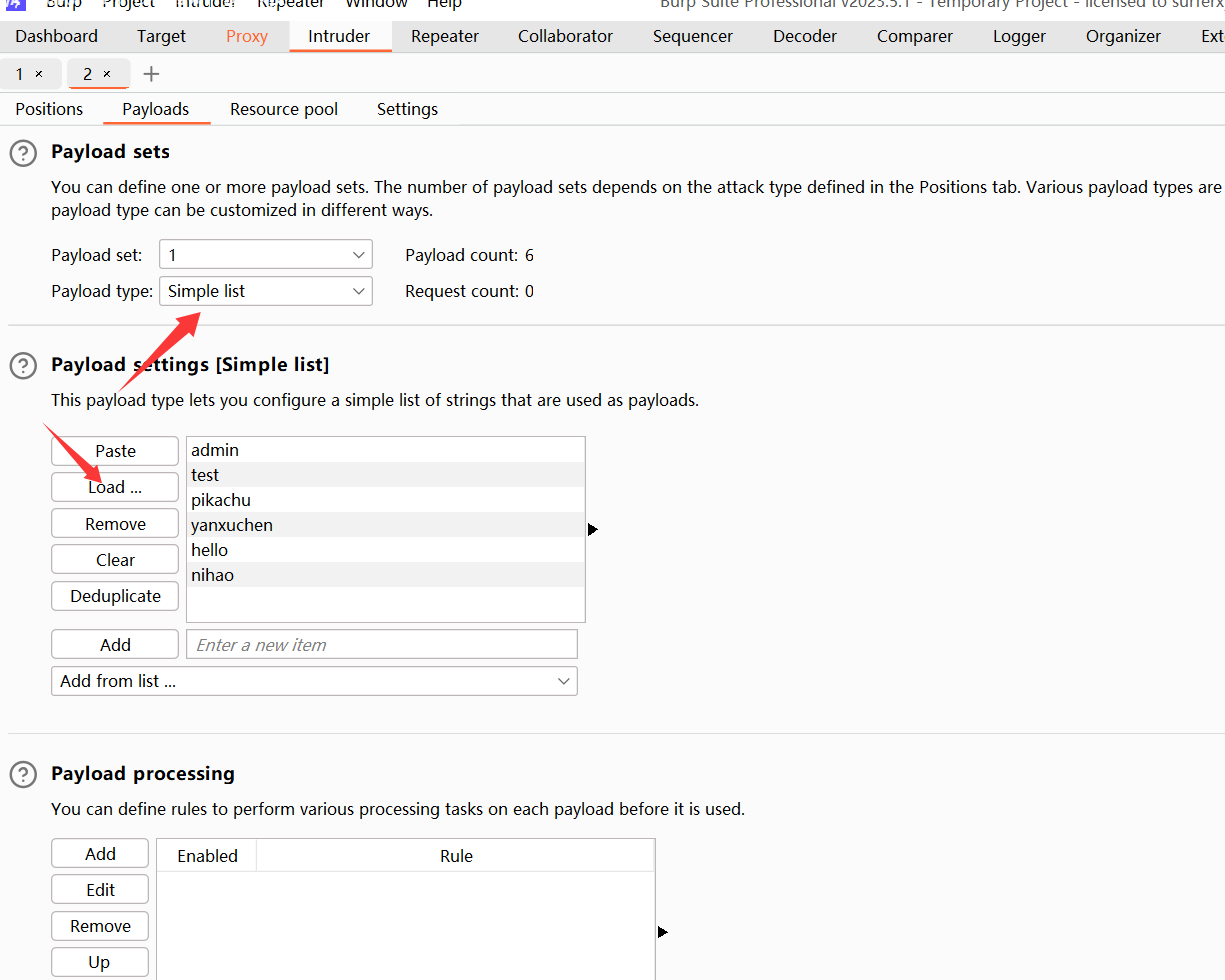Select the nihao payload entry
The height and width of the screenshot is (980, 1225).
(x=385, y=575)
